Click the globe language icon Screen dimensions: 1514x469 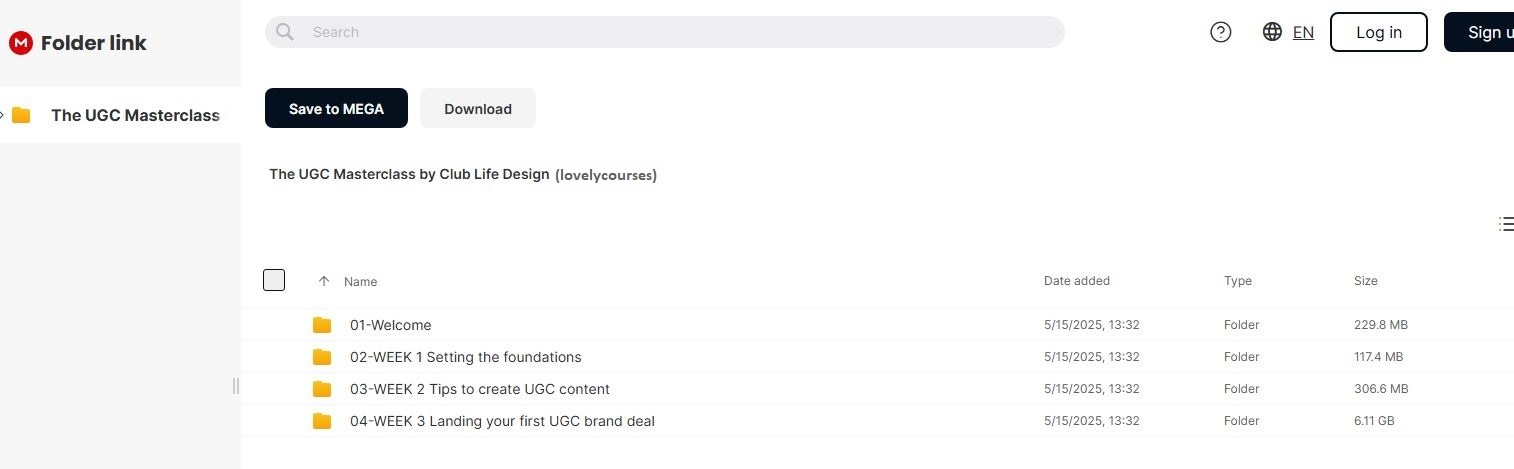click(1272, 32)
